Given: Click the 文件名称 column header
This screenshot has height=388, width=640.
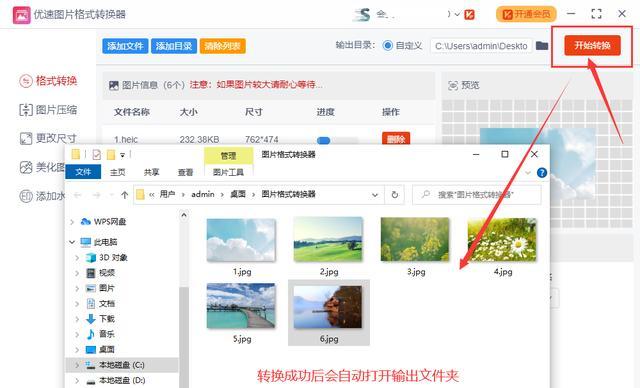Looking at the screenshot, I should 131,112.
